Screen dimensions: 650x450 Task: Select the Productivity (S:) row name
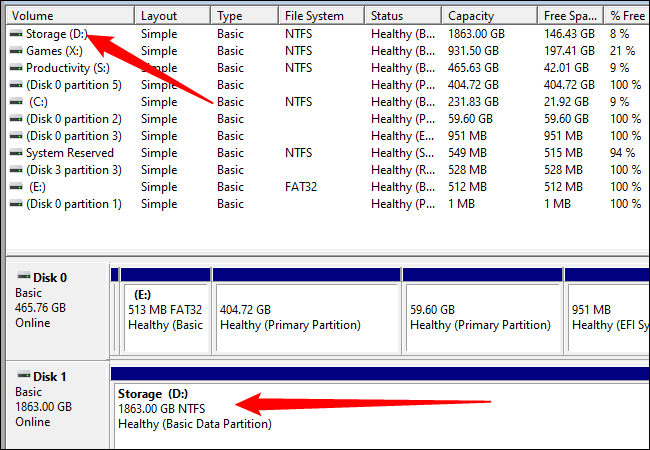coord(68,68)
